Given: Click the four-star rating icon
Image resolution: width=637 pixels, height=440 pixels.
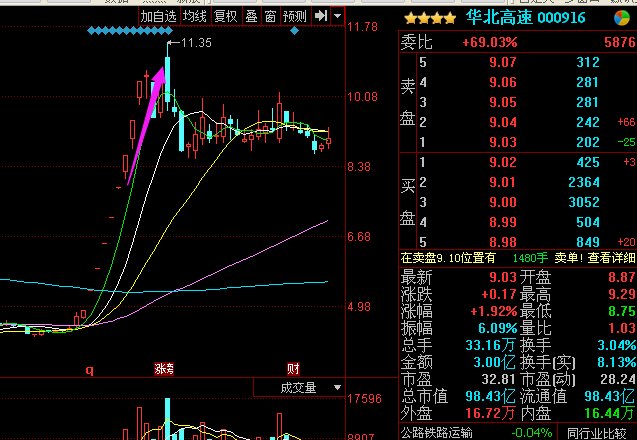Looking at the screenshot, I should coord(431,18).
